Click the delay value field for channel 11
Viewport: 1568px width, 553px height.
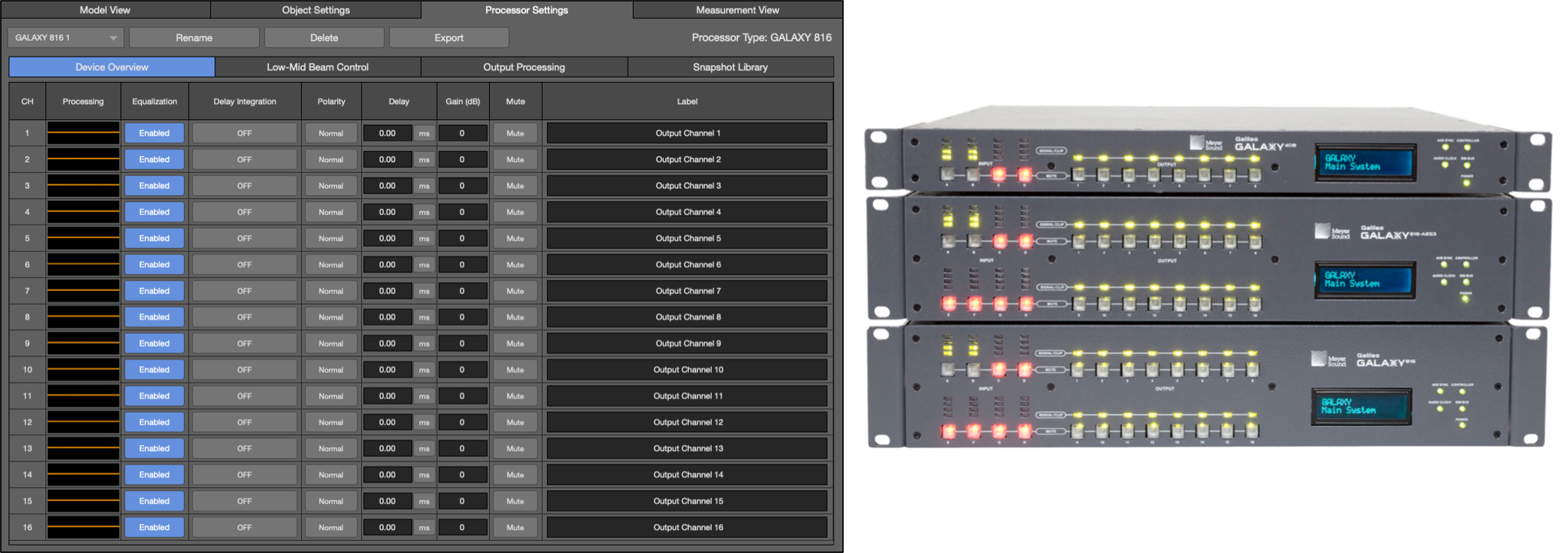(x=388, y=396)
